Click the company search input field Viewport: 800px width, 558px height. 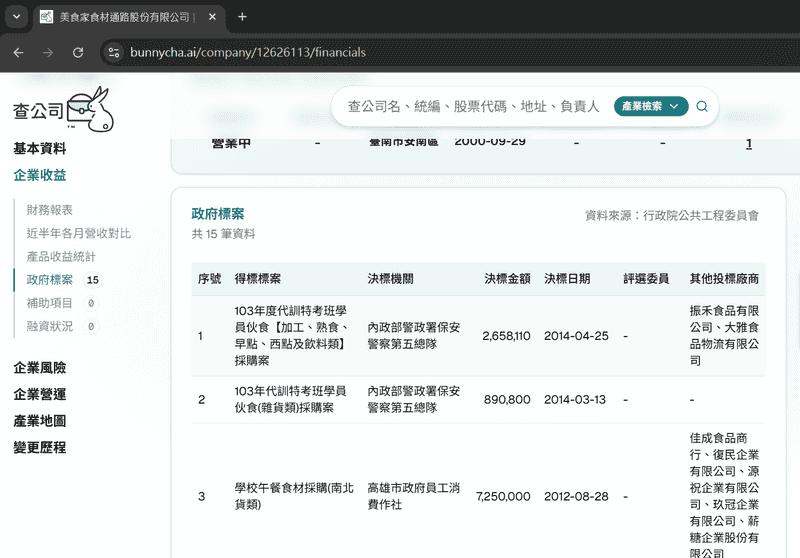tap(470, 106)
